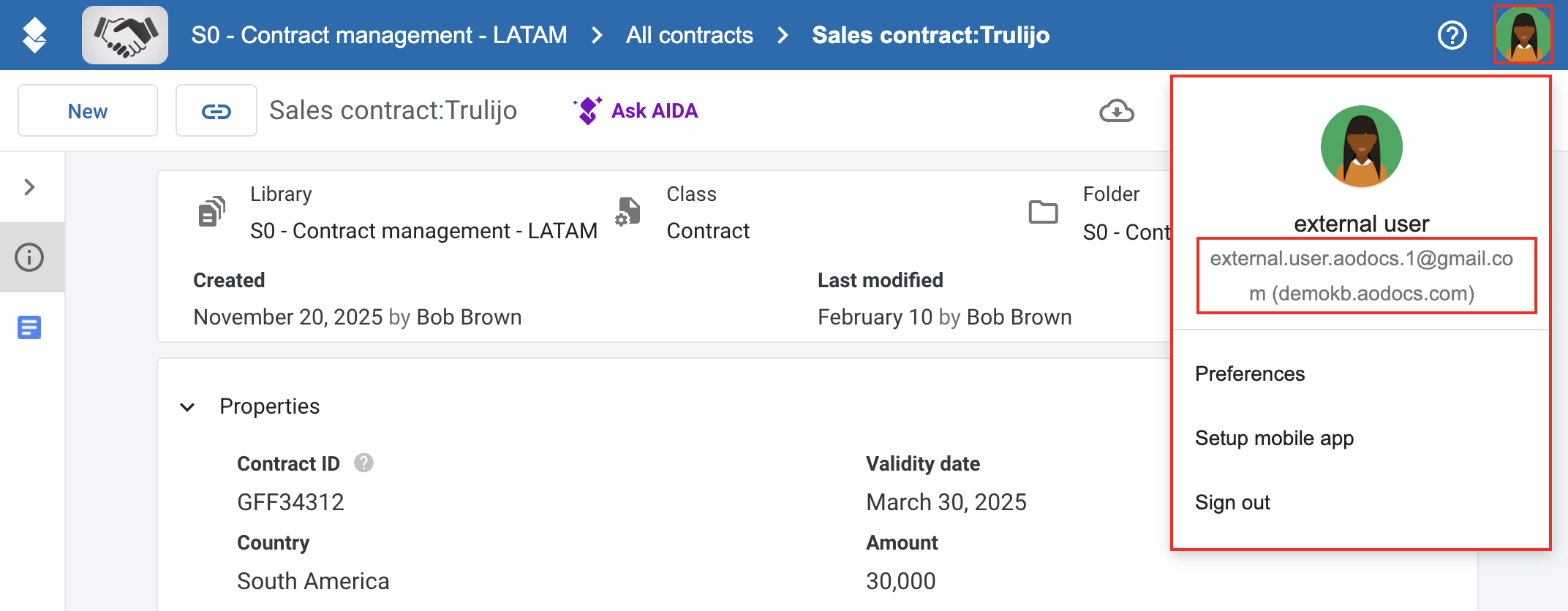This screenshot has height=611, width=1568.
Task: Click the Contract ID help tooltip icon
Action: pyautogui.click(x=363, y=463)
